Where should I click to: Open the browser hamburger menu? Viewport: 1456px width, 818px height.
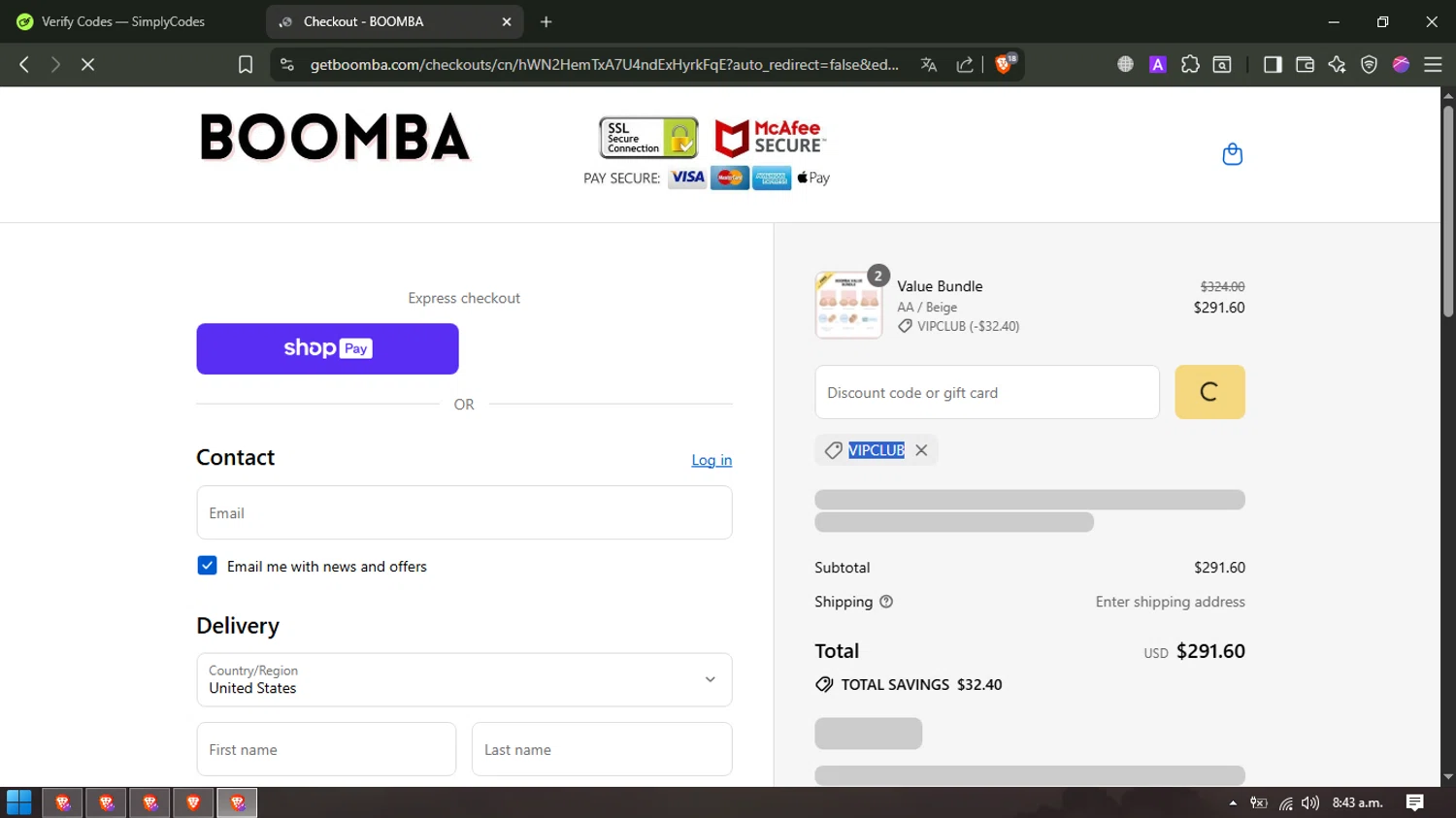pyautogui.click(x=1433, y=64)
